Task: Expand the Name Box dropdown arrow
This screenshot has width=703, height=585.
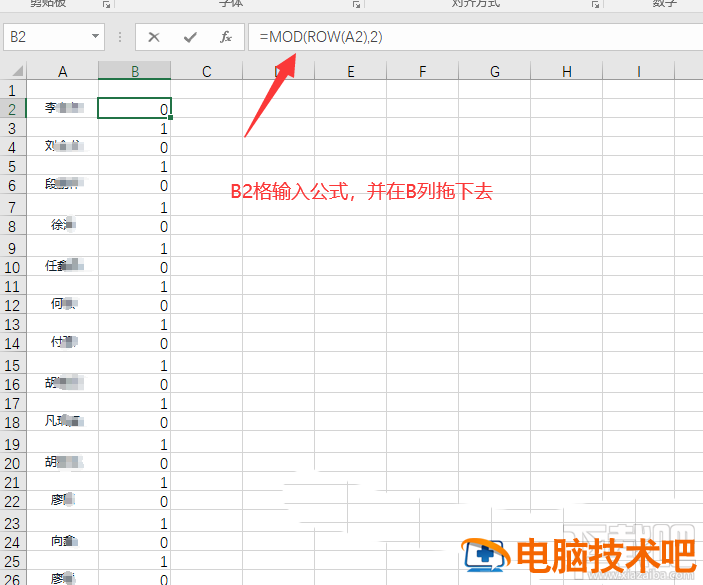Action: [x=95, y=36]
